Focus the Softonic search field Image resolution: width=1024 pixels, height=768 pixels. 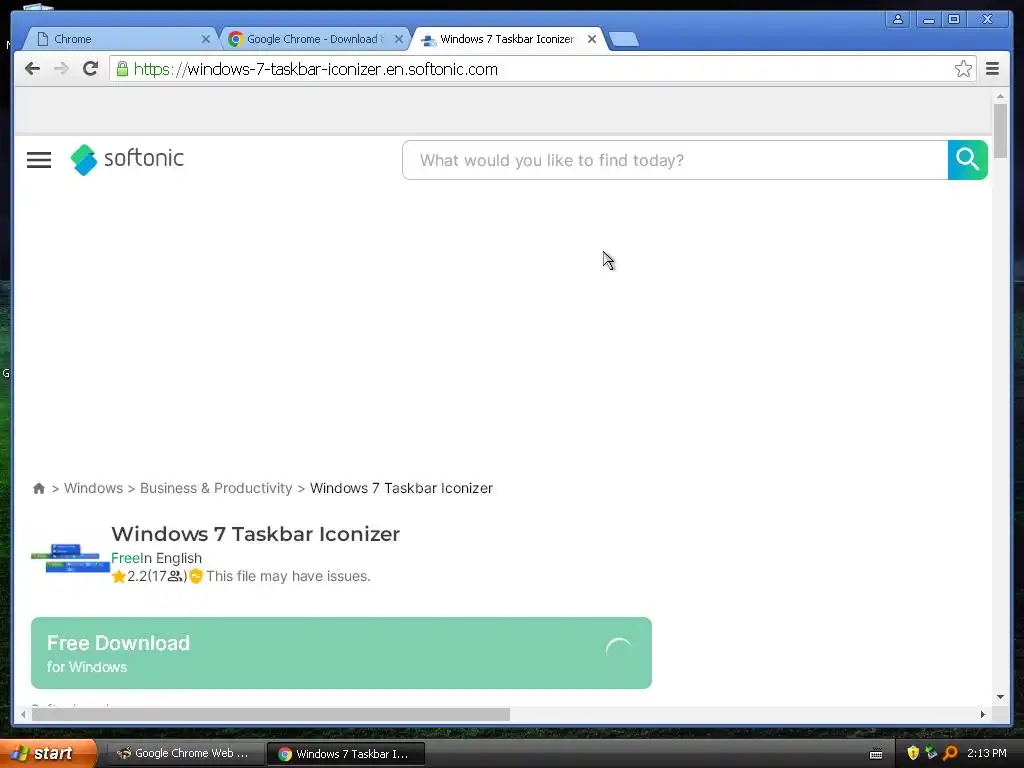click(675, 160)
